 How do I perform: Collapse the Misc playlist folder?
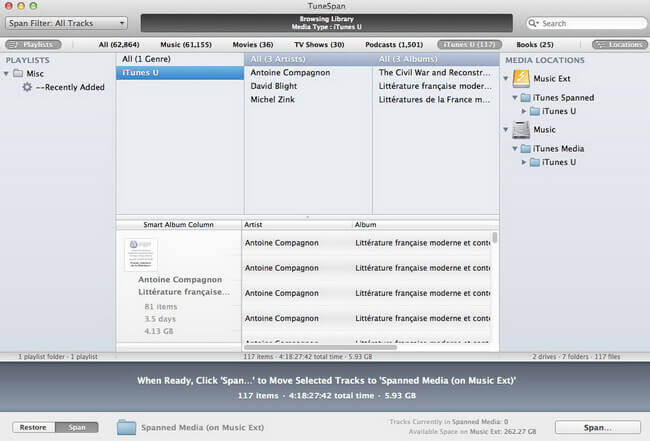tap(6, 74)
